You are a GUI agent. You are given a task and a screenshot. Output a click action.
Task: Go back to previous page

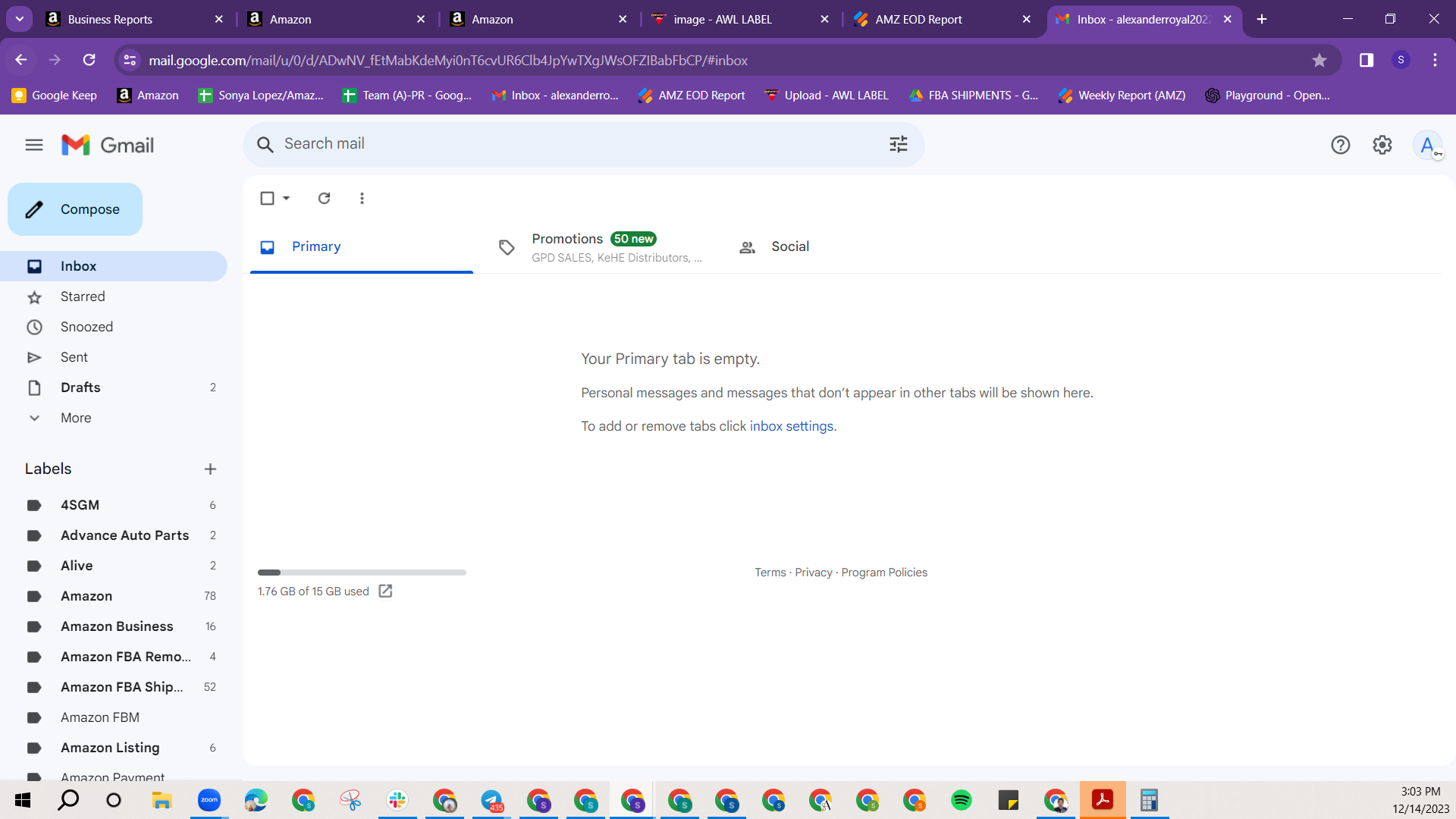[x=21, y=60]
